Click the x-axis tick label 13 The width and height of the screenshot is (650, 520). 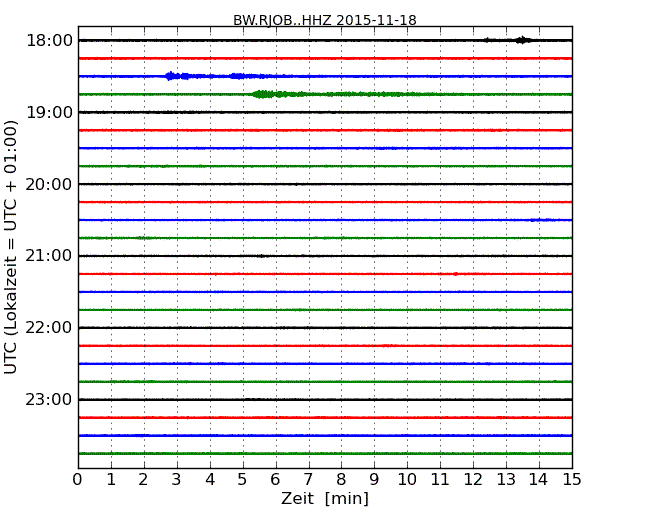click(x=506, y=480)
